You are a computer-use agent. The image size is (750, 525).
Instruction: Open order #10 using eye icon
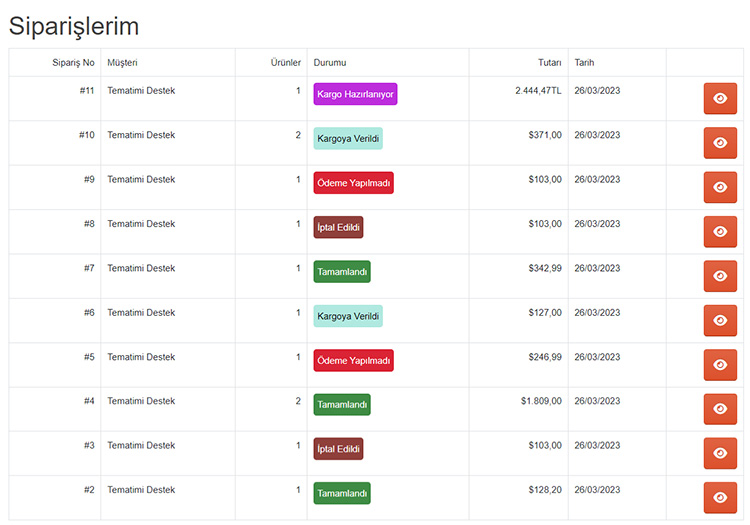pos(720,142)
